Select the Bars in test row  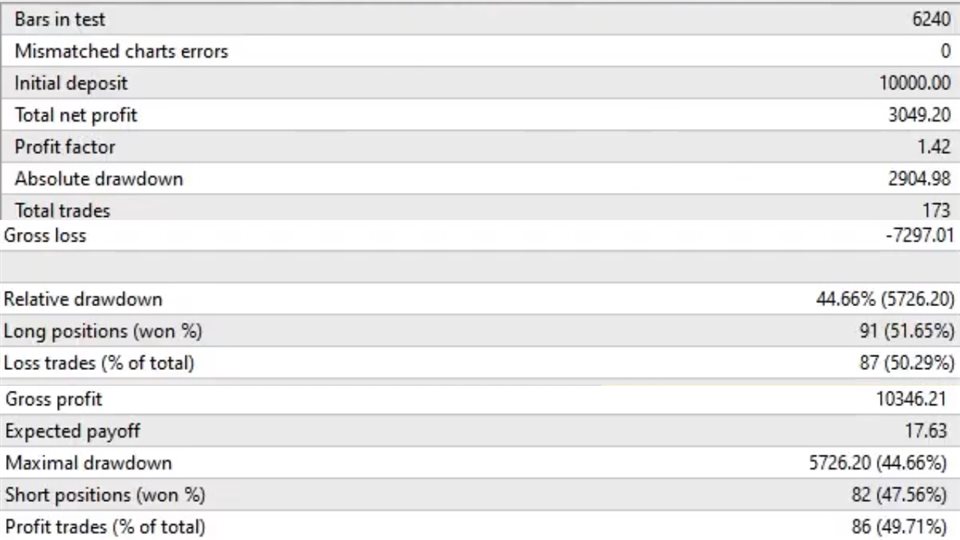pyautogui.click(x=480, y=19)
